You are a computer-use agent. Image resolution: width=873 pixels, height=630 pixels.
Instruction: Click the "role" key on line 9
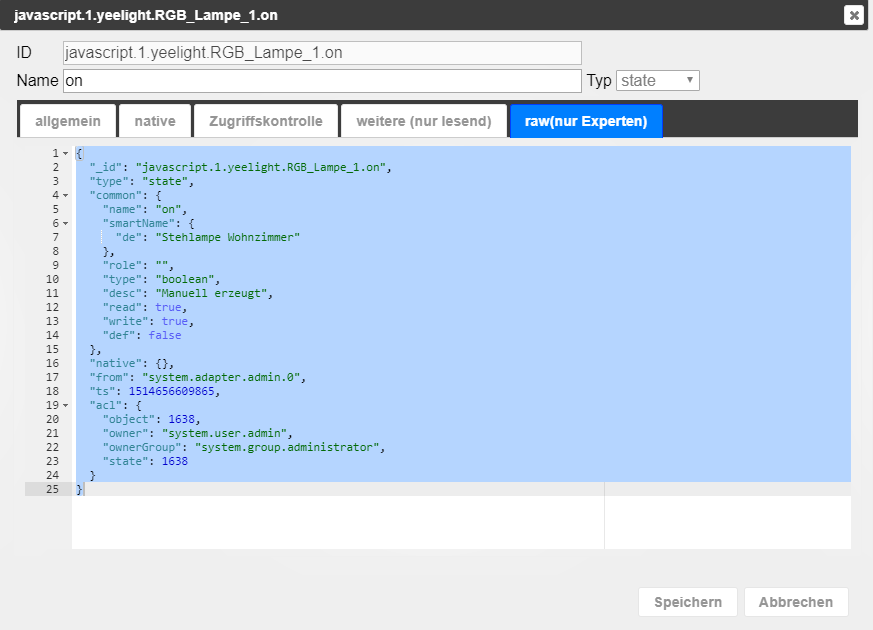[122, 265]
